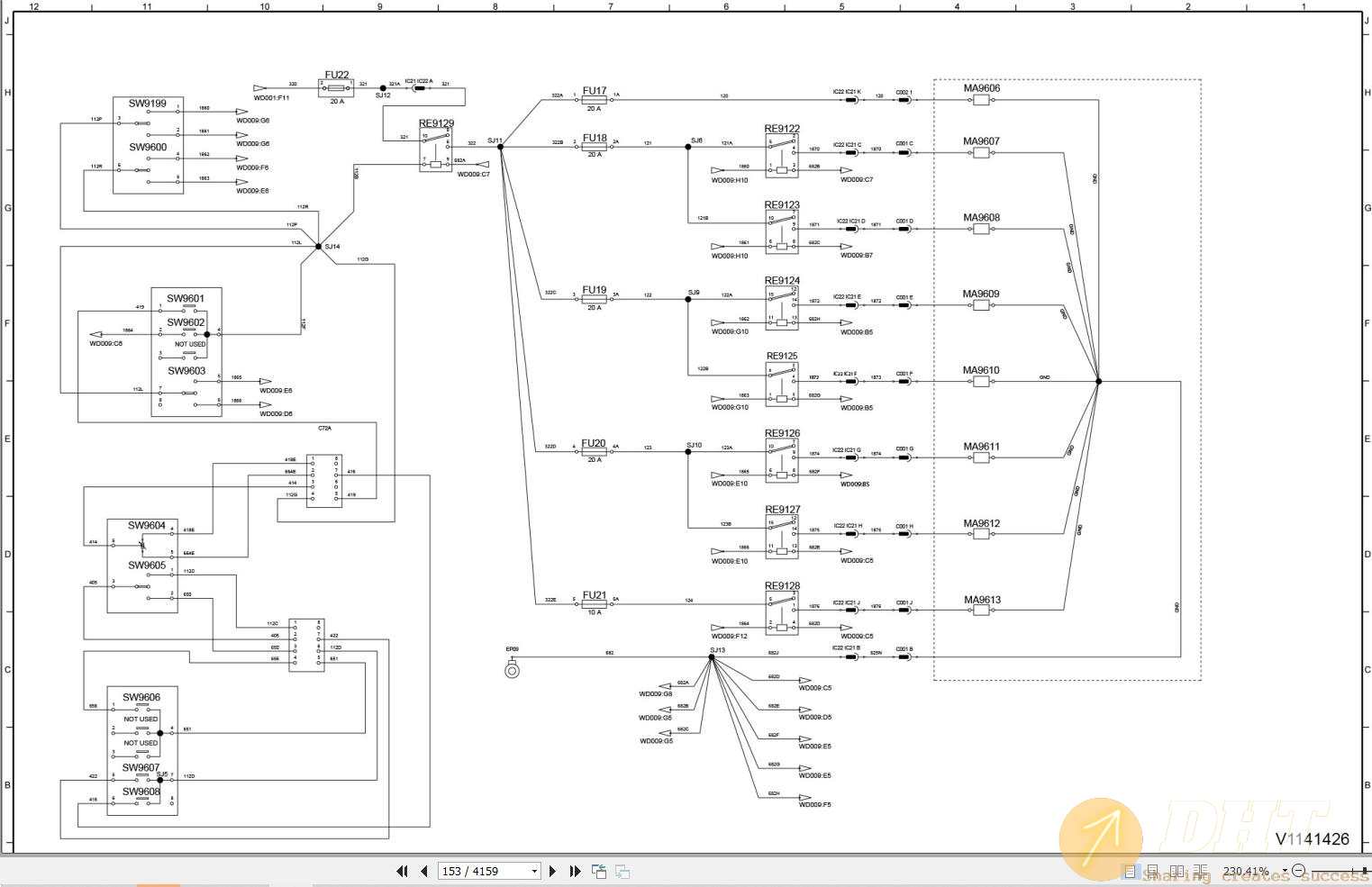Click the WD009:F12 cross-reference
The height and width of the screenshot is (887, 1372).
pyautogui.click(x=730, y=637)
